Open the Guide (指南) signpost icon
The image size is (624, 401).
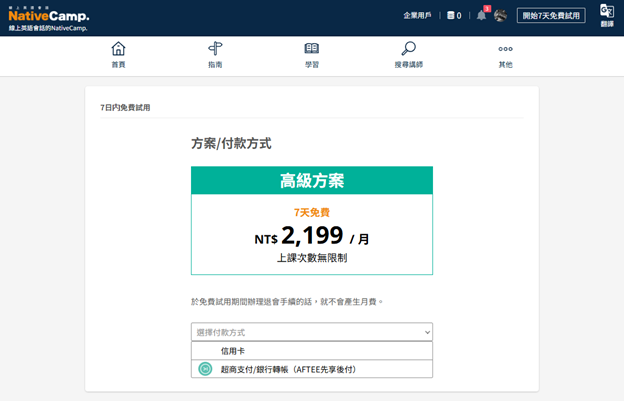coord(215,49)
